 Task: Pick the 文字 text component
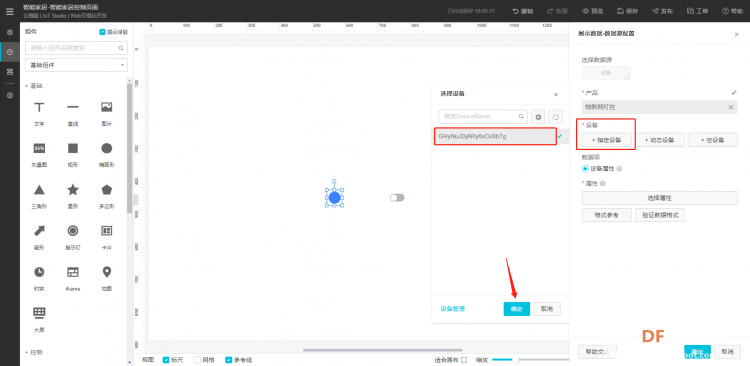click(x=39, y=113)
